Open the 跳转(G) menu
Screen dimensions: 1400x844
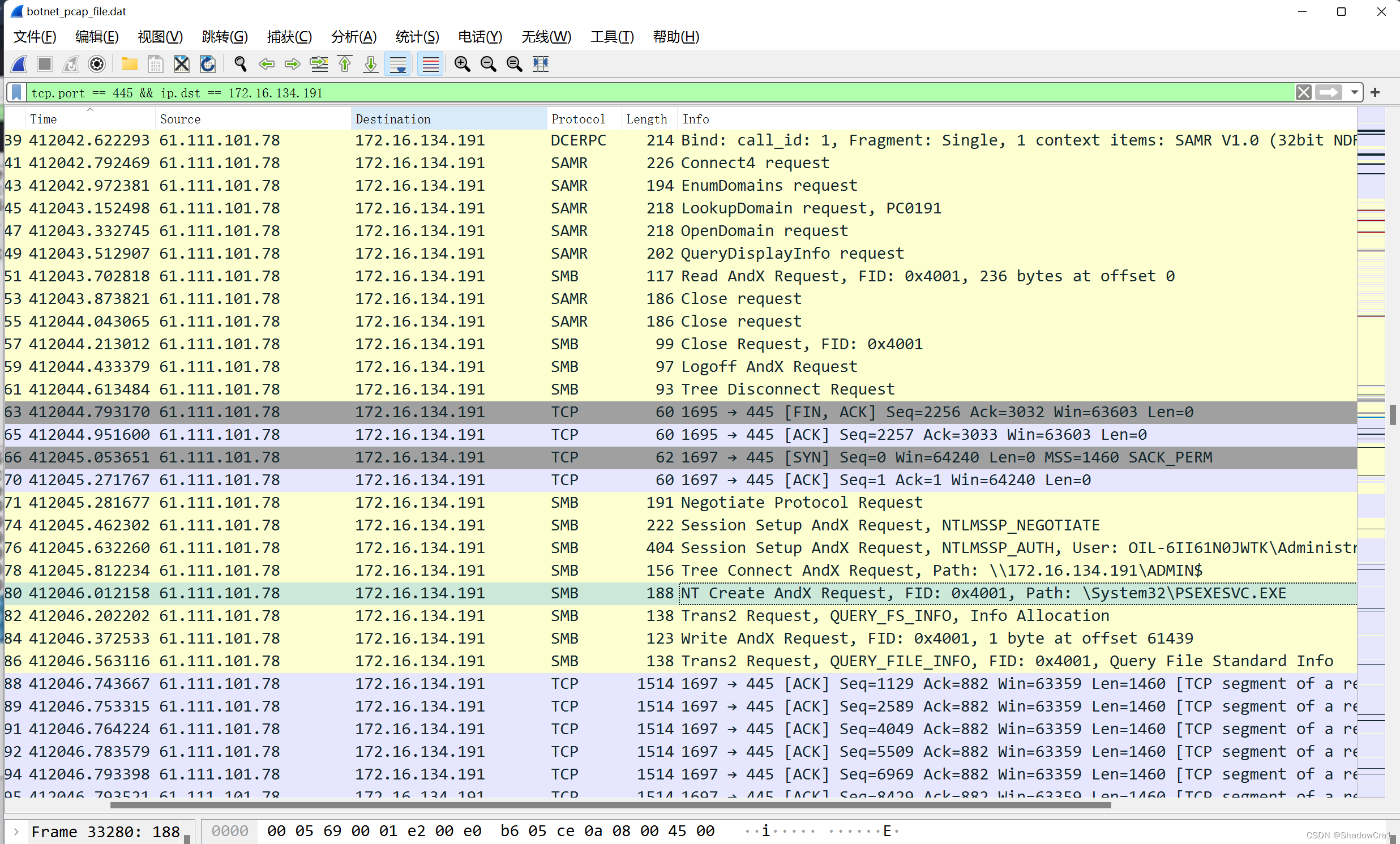225,37
